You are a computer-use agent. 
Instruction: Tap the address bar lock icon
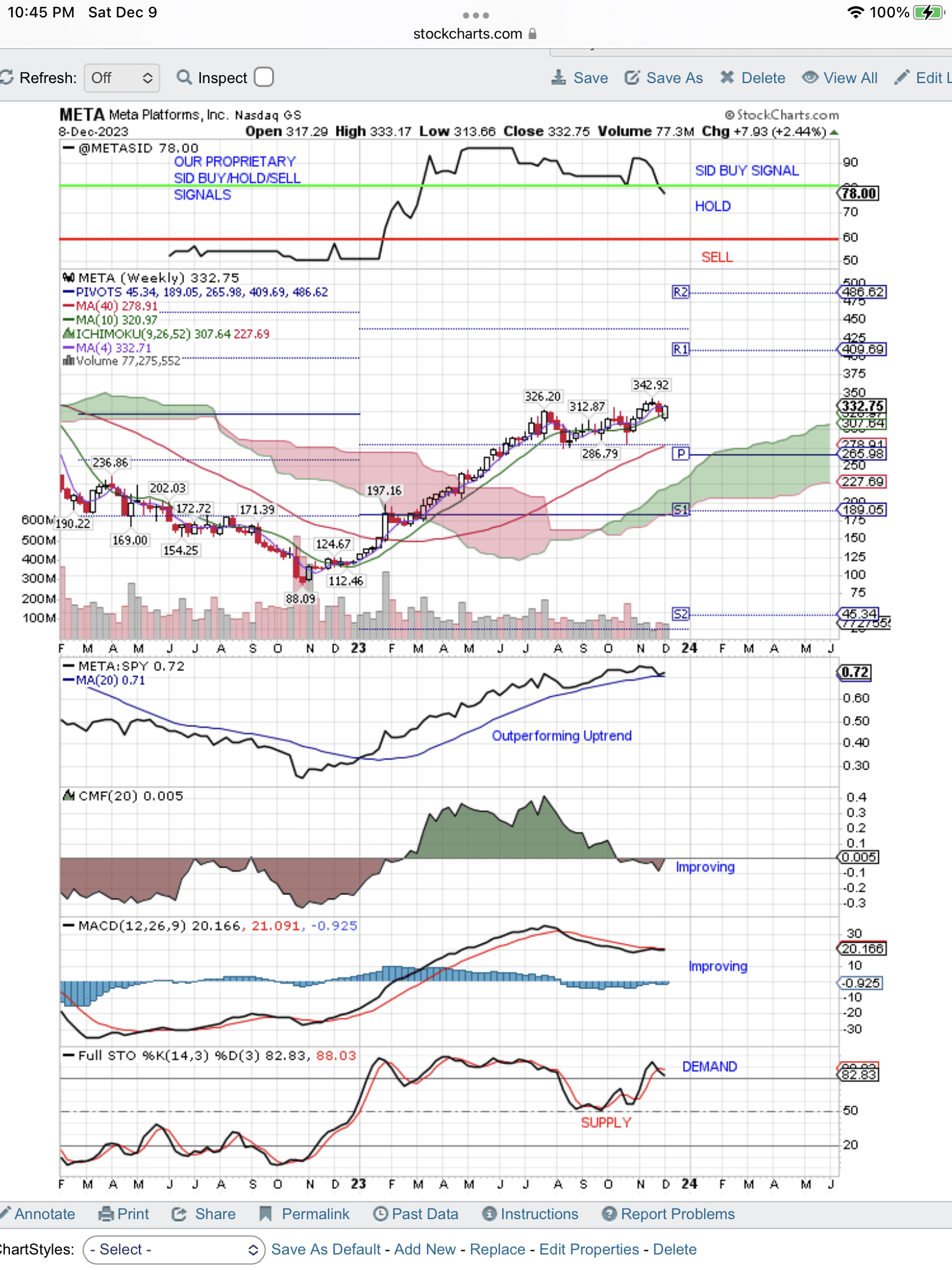(x=532, y=33)
